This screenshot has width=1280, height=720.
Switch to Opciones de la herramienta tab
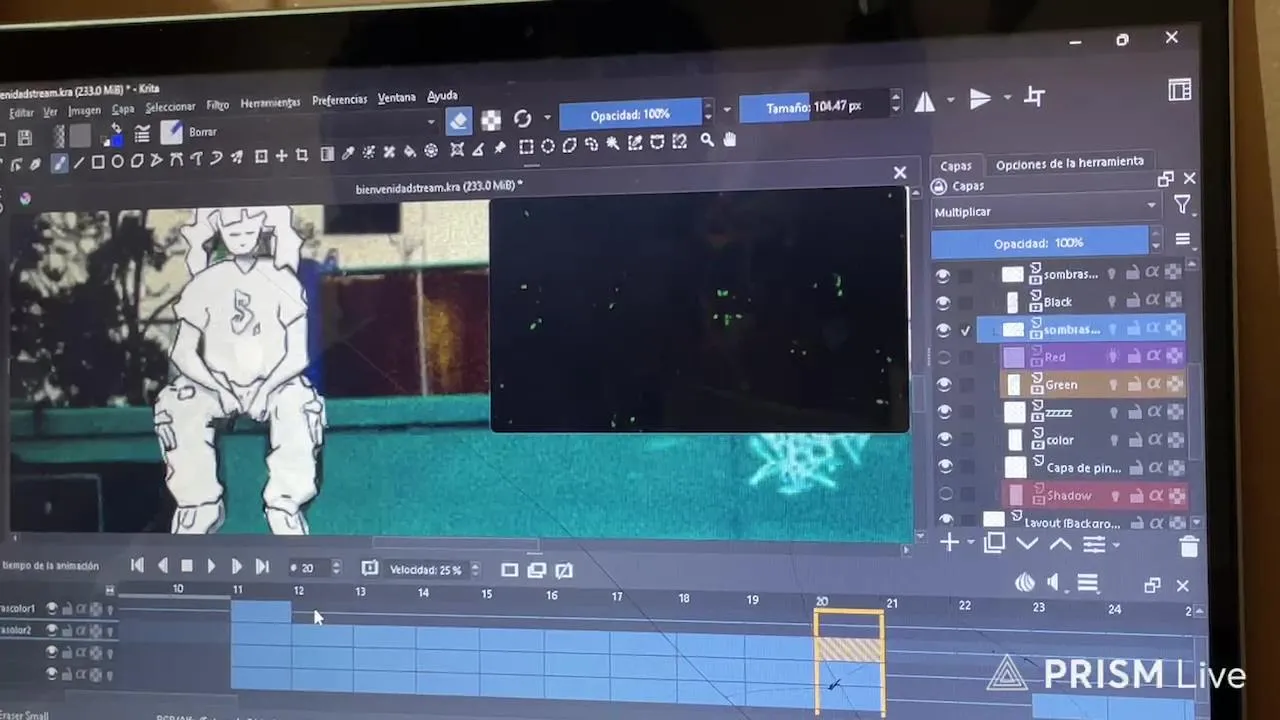pos(1069,163)
